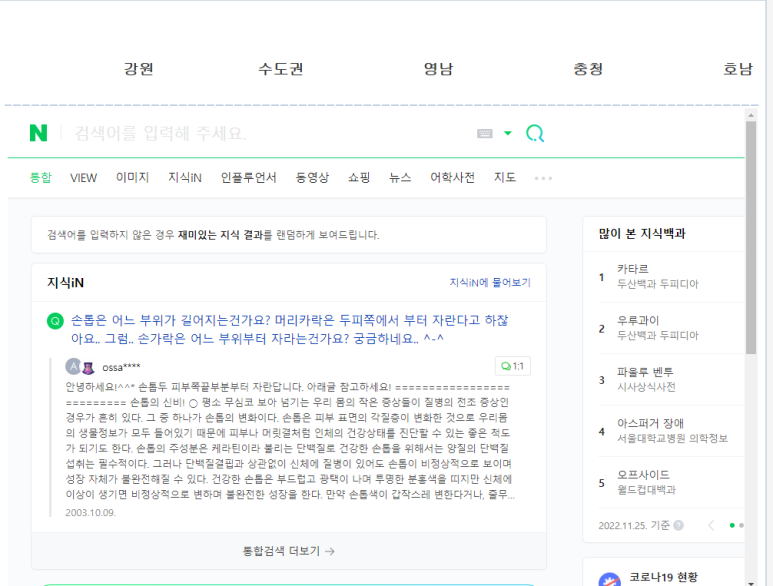Open the 이미지 tab
This screenshot has width=773, height=586.
[132, 177]
